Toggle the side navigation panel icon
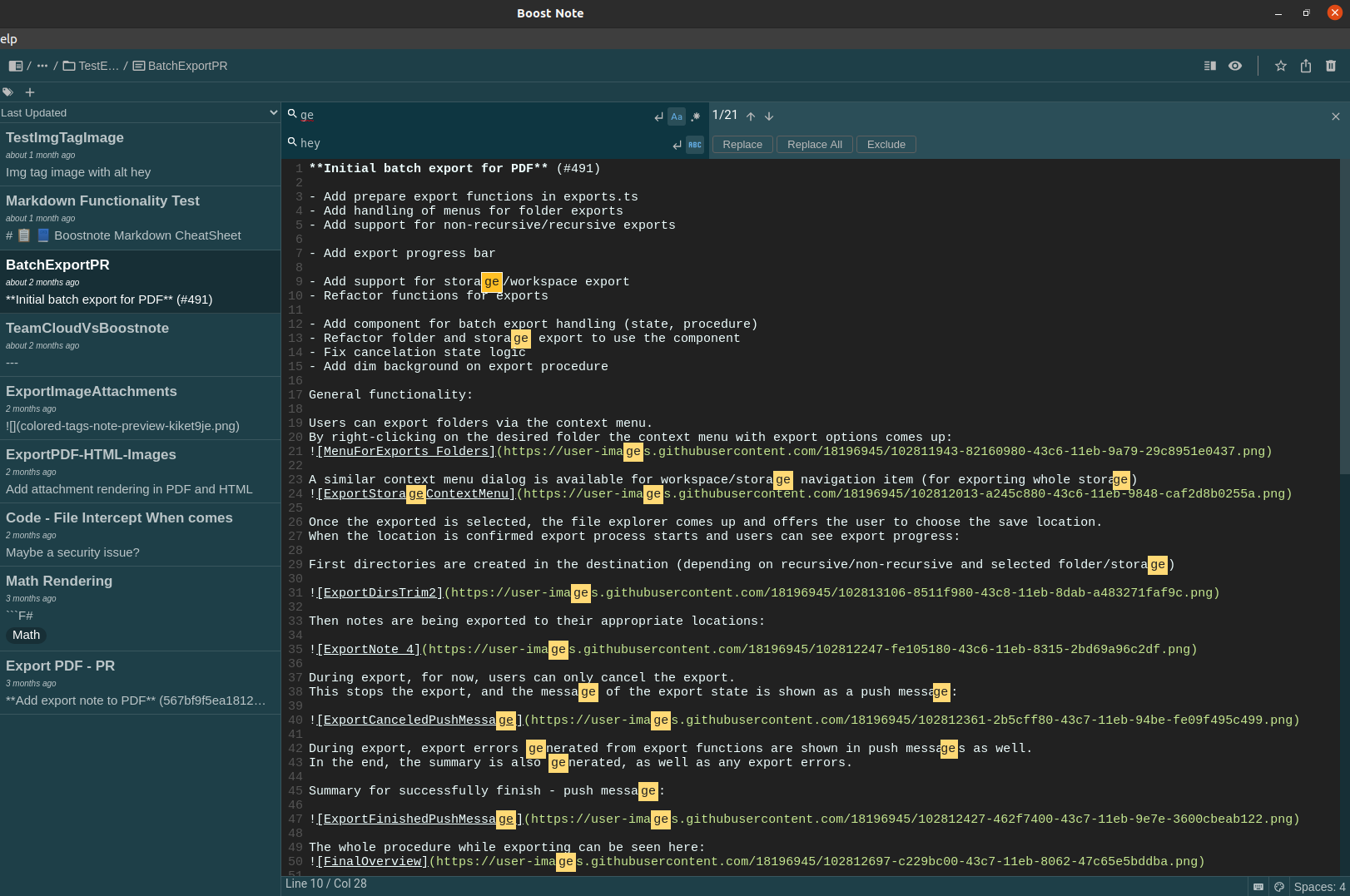The height and width of the screenshot is (896, 1350). [x=16, y=66]
